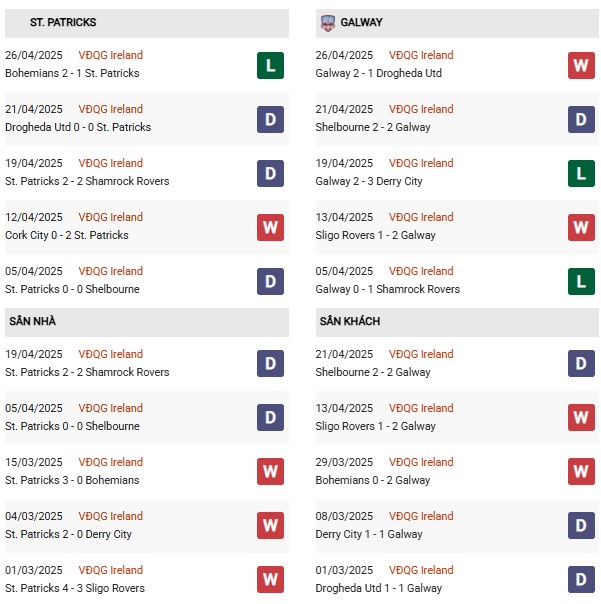
Task: Click the Galway club crest icon
Action: coord(327,23)
